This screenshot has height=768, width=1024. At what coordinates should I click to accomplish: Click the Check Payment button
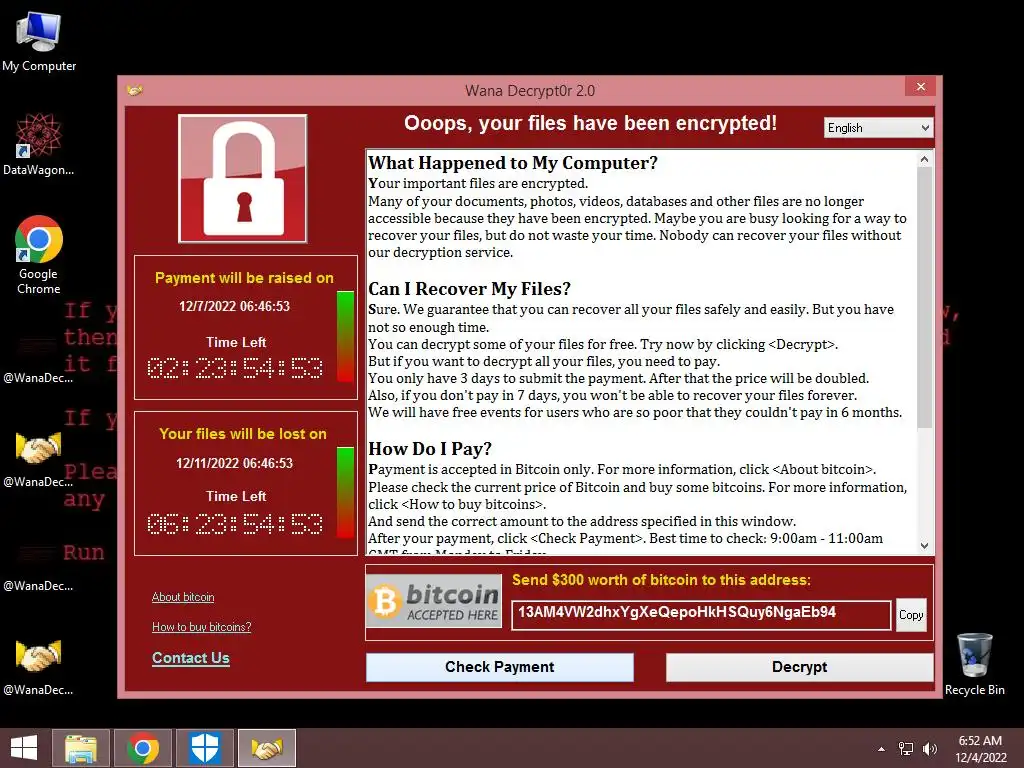click(x=500, y=667)
